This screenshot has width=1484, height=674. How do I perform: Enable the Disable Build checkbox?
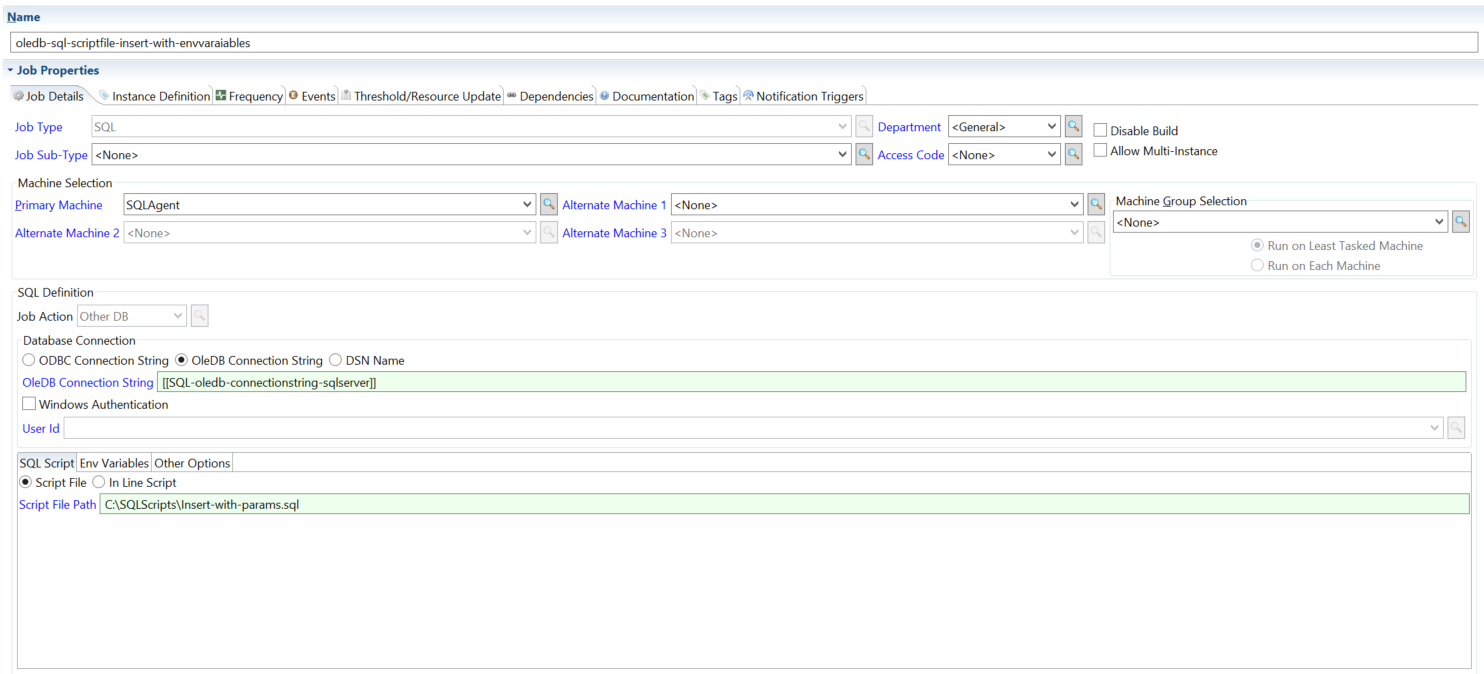pos(1100,130)
